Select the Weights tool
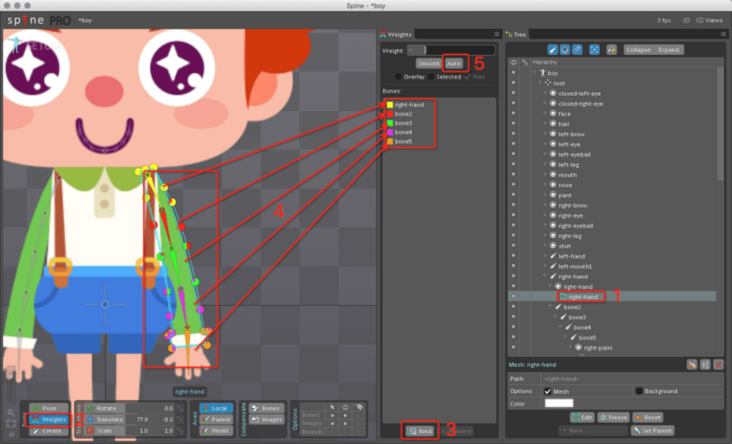Viewport: 732px width, 444px height. 49,419
